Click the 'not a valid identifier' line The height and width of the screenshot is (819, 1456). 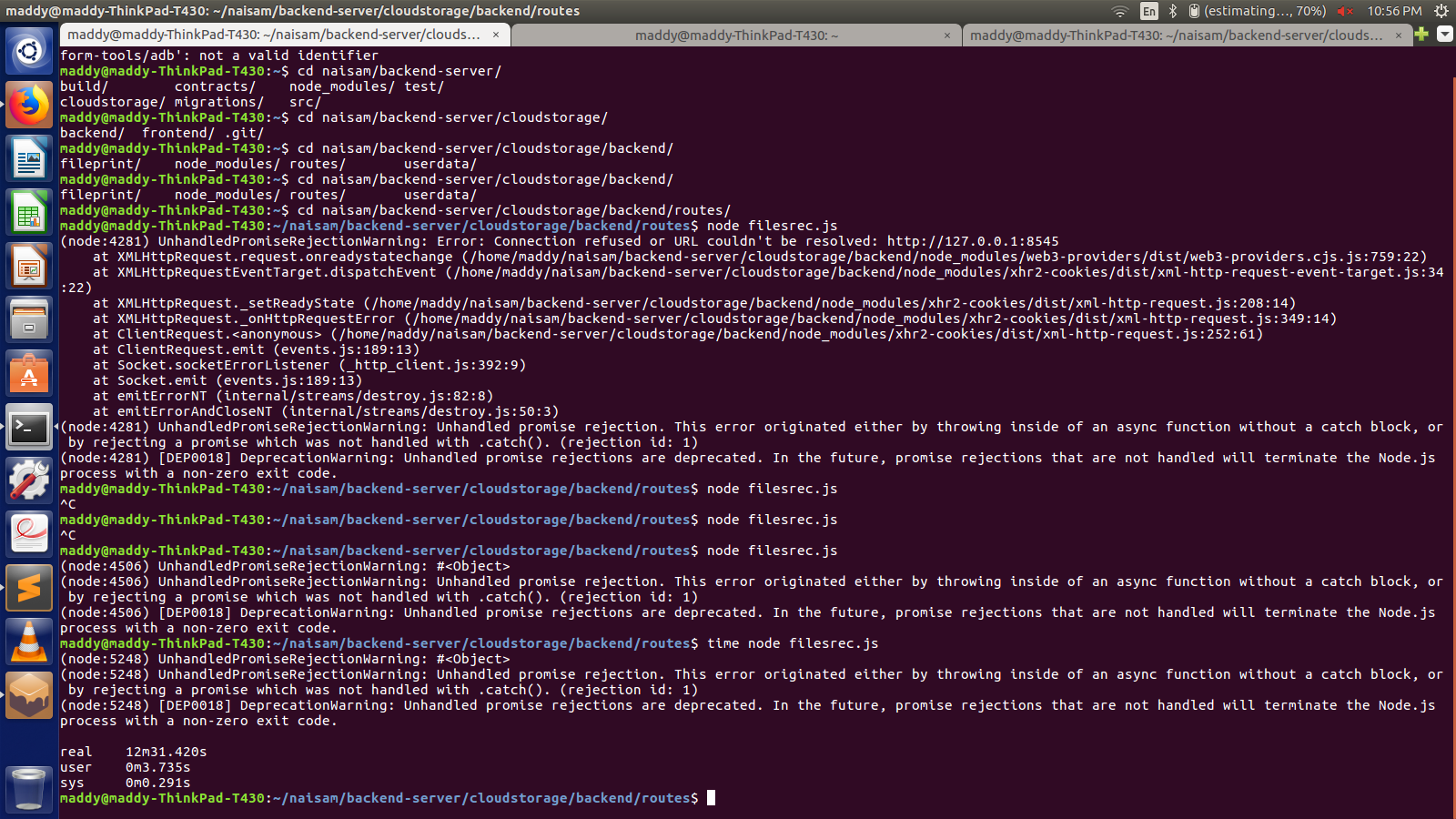click(219, 56)
